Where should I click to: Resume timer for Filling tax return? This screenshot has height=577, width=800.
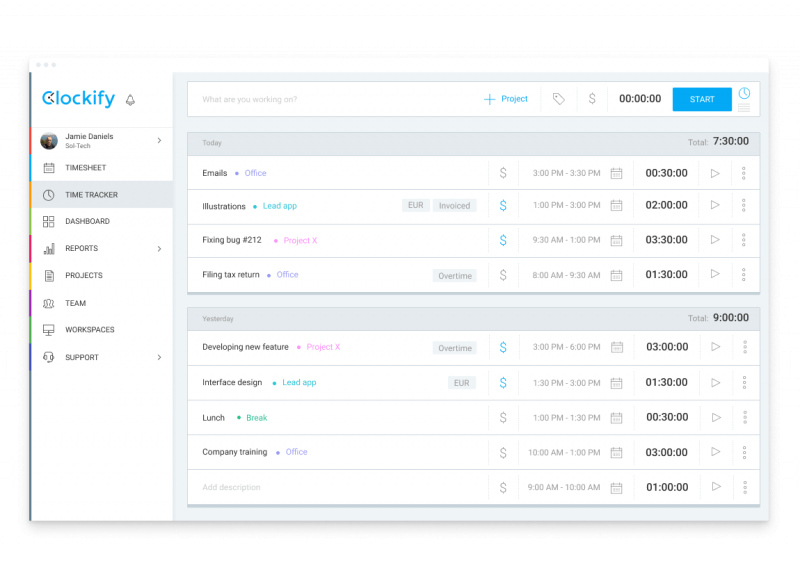(x=715, y=274)
